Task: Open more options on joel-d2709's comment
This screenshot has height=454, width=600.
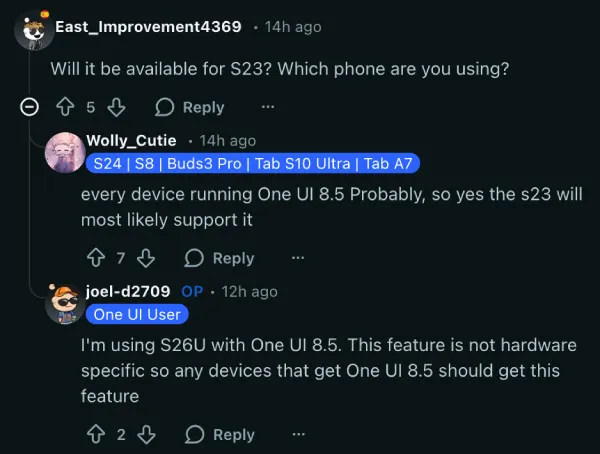Action: 297,434
